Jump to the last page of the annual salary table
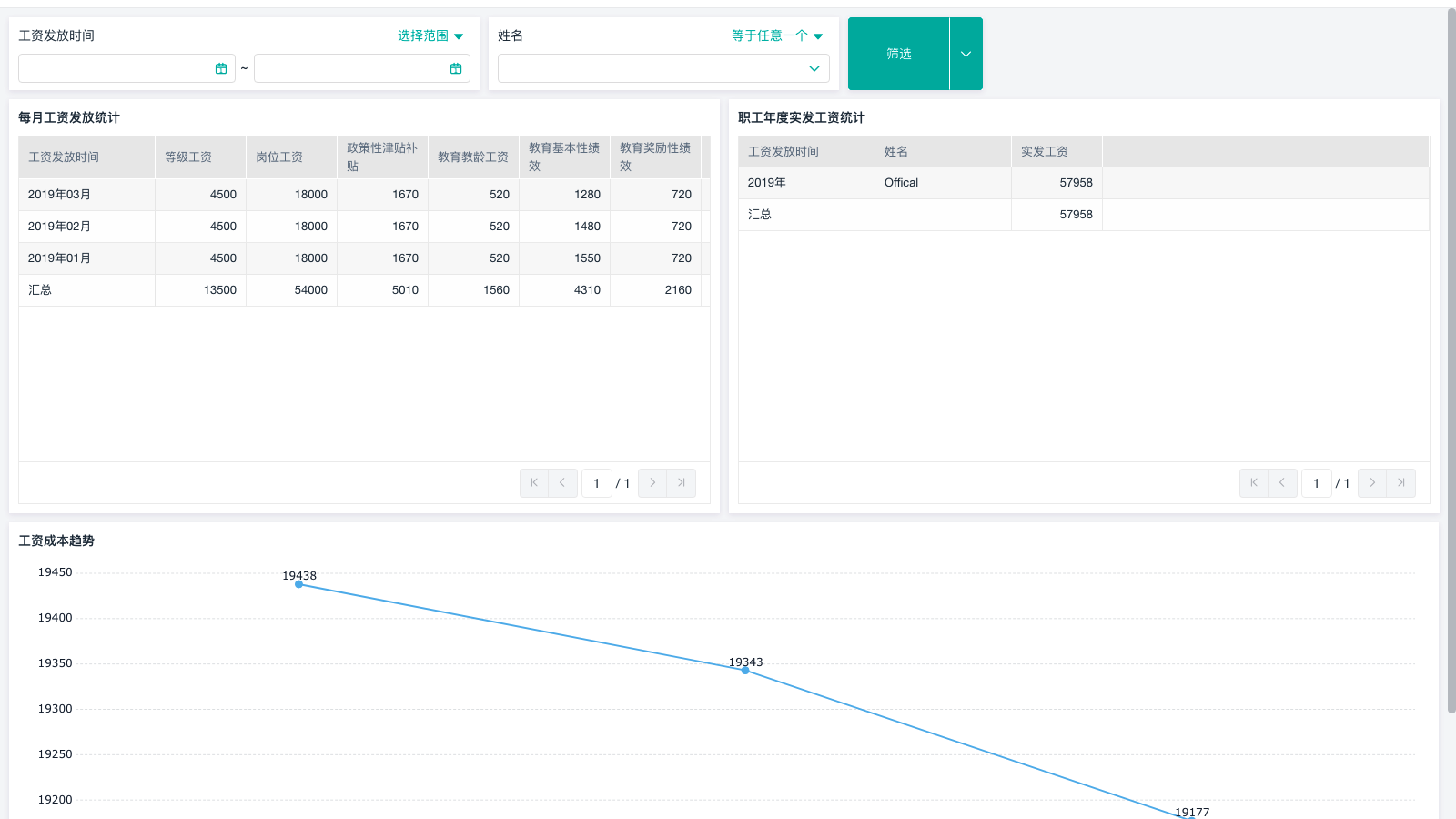 1401,483
